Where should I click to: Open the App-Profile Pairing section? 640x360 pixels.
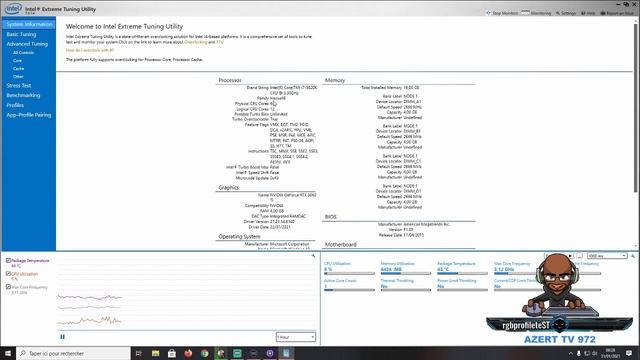click(x=29, y=115)
